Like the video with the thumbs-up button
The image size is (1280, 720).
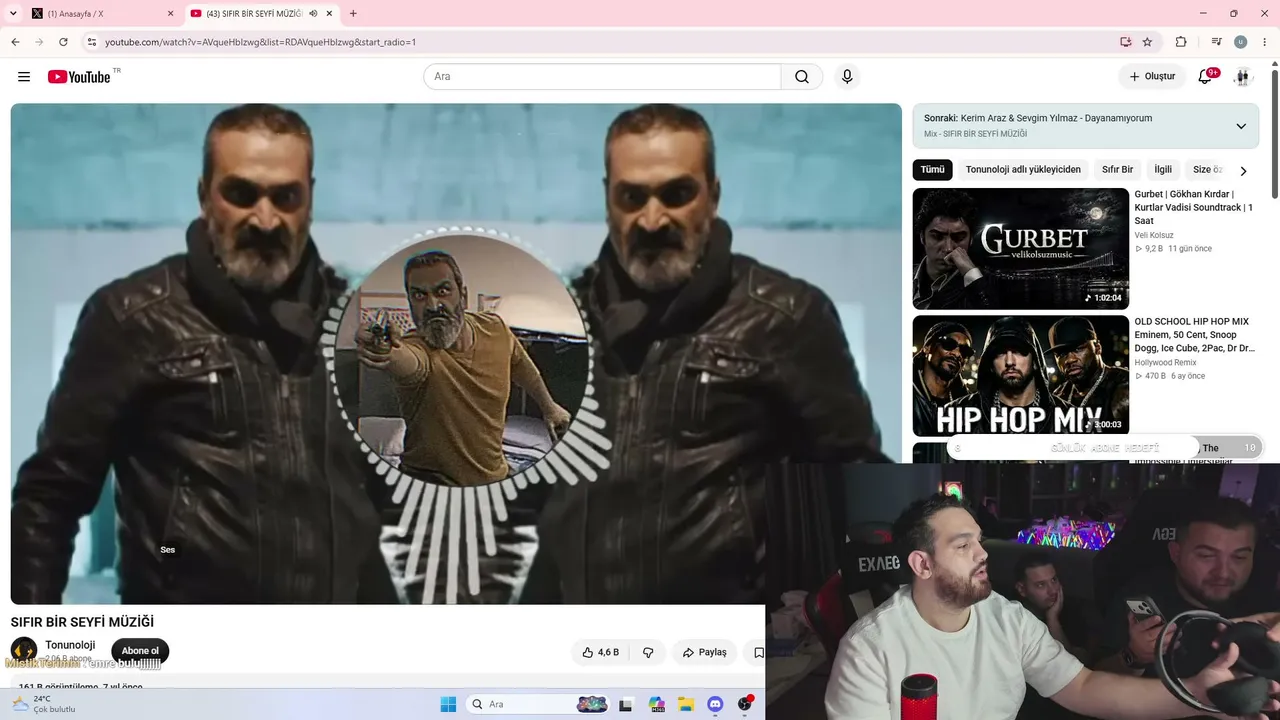click(x=600, y=652)
